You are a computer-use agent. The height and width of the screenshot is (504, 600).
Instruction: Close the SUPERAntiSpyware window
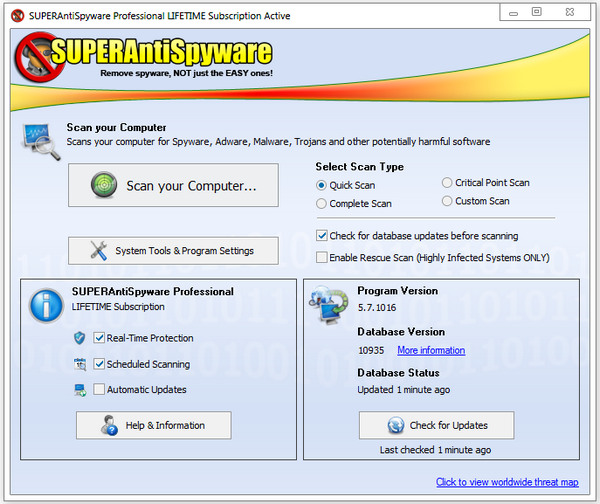click(x=570, y=12)
